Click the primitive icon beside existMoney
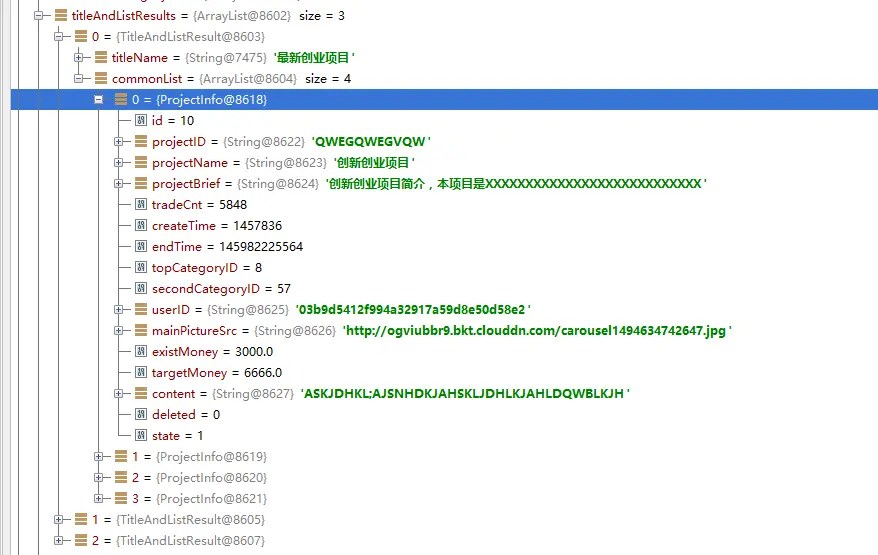878x555 pixels. [141, 352]
